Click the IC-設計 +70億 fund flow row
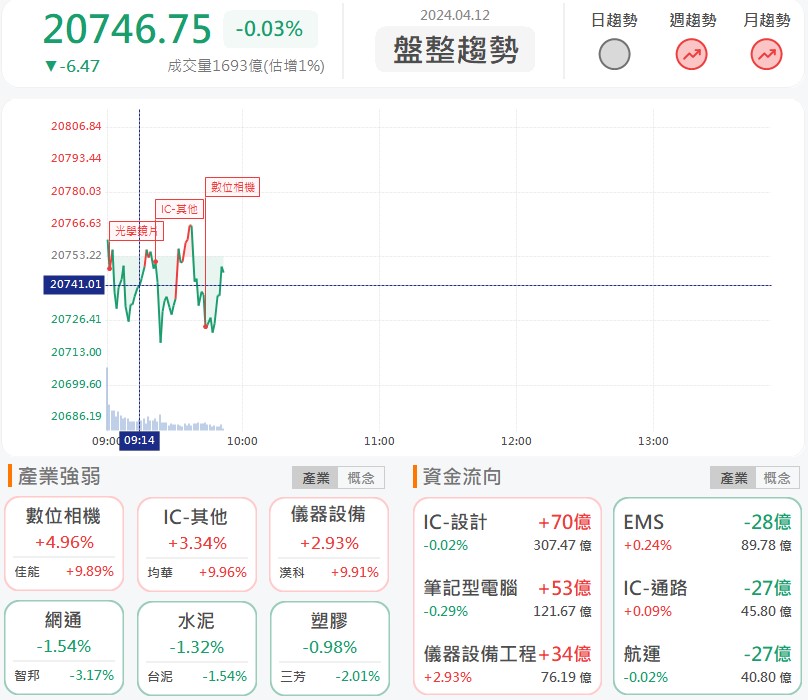 pos(507,532)
